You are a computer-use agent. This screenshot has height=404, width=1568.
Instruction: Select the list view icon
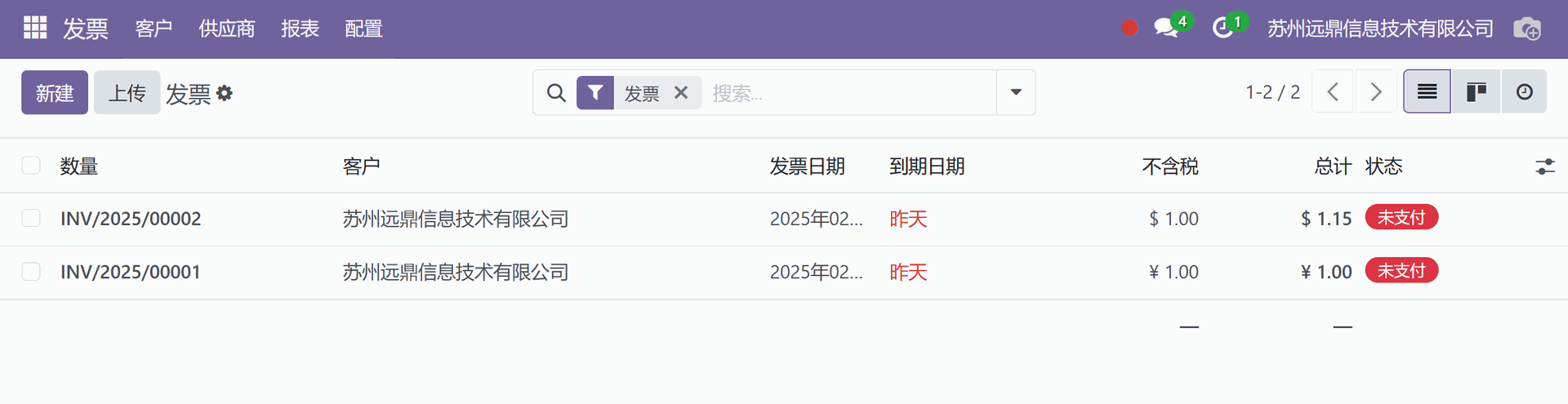pyautogui.click(x=1427, y=92)
